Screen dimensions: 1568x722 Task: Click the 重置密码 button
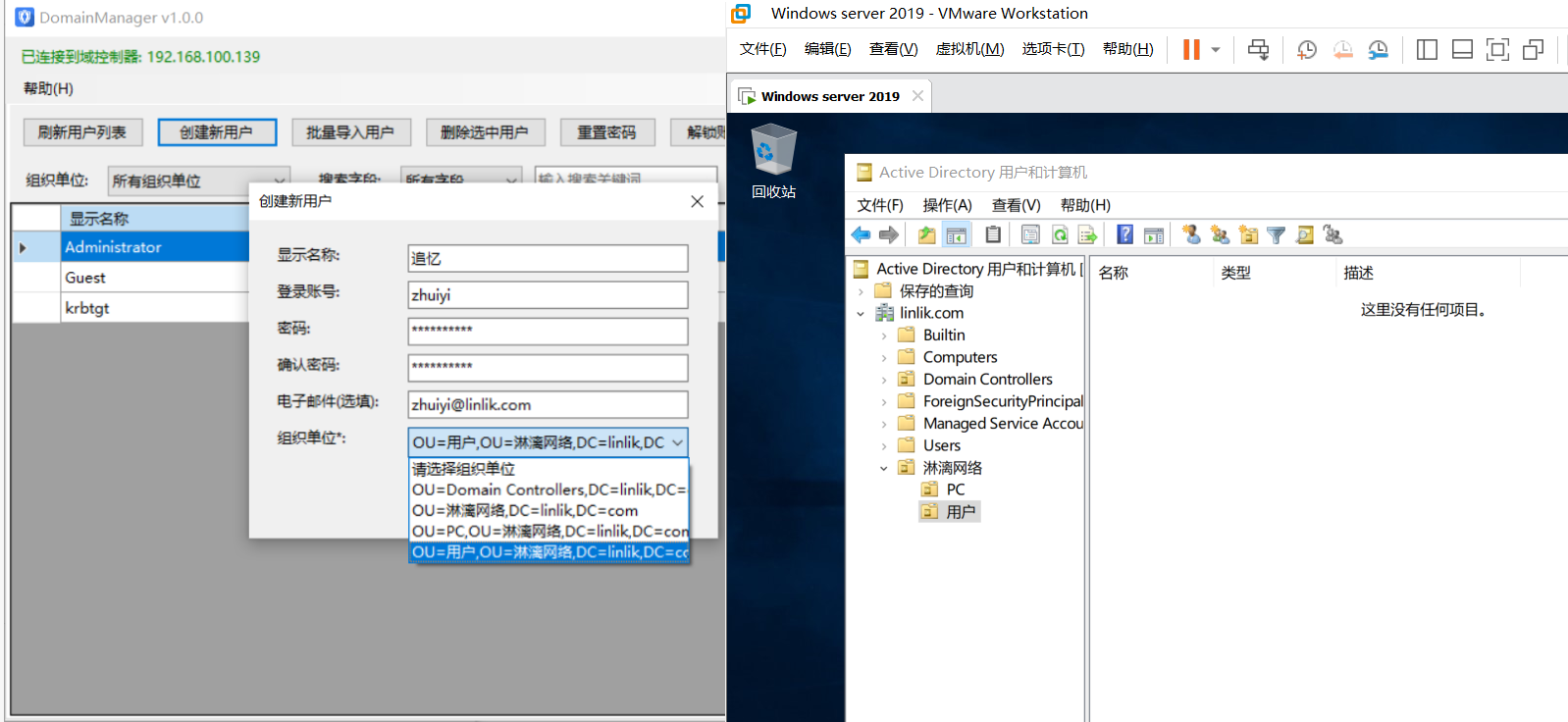pos(606,132)
